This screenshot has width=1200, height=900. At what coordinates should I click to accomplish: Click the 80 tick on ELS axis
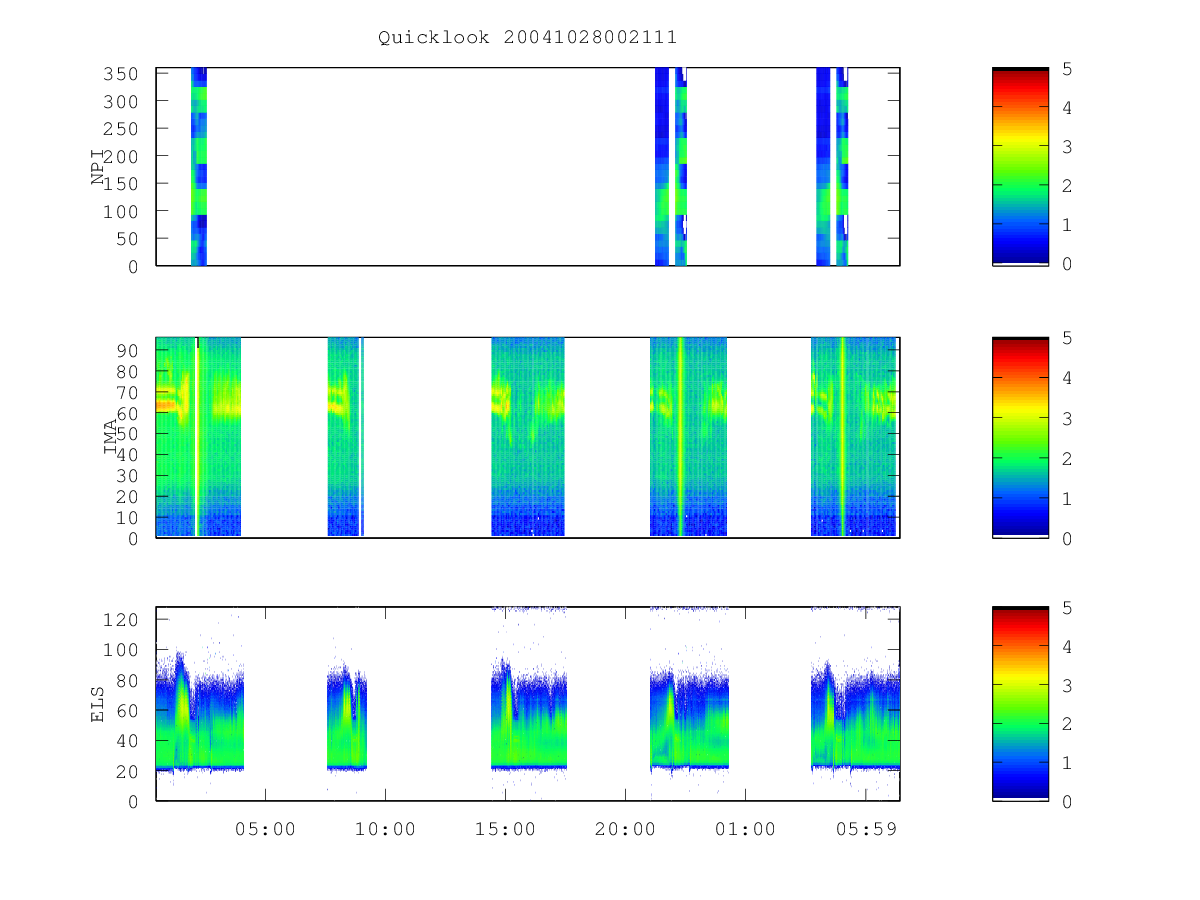(x=127, y=681)
